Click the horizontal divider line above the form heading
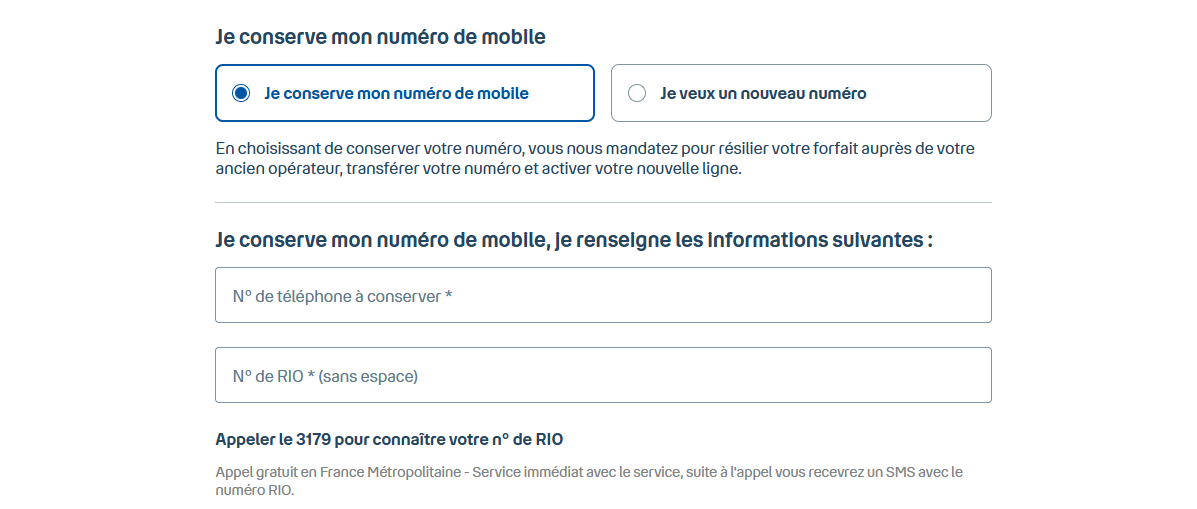The height and width of the screenshot is (509, 1197). tap(603, 202)
